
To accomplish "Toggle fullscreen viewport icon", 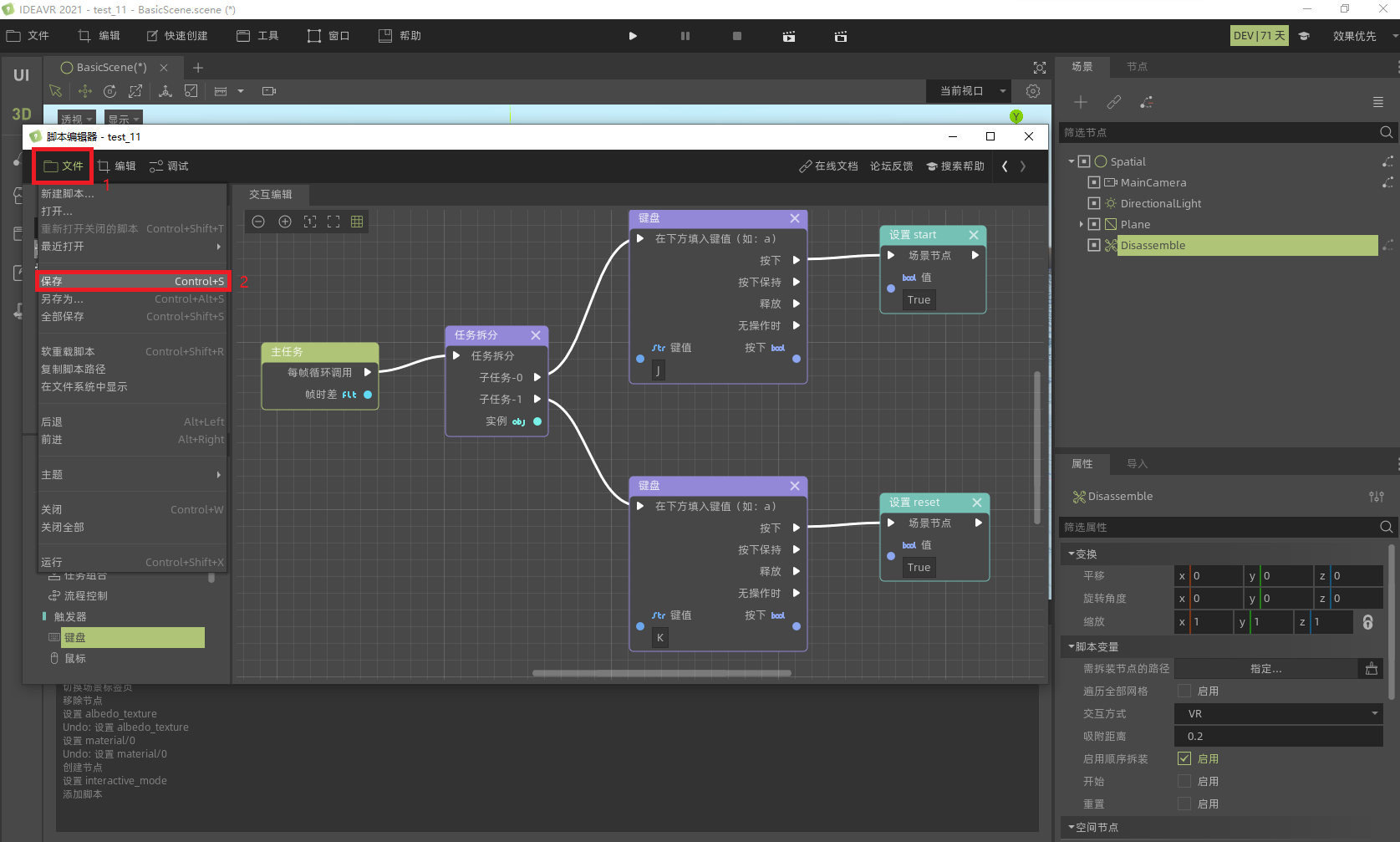I will 1040,68.
